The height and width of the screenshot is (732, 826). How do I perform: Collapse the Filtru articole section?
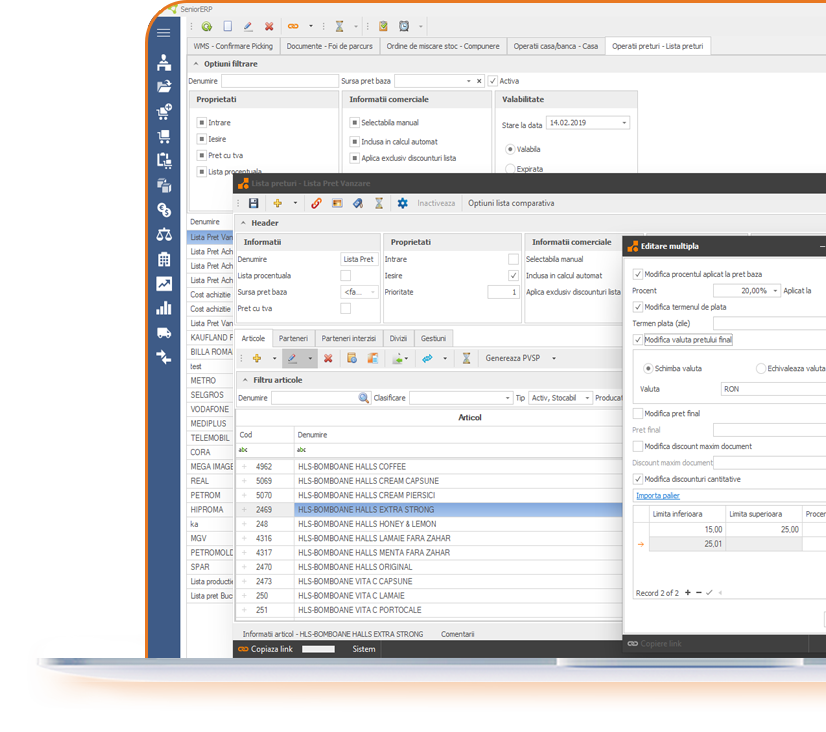(x=245, y=379)
